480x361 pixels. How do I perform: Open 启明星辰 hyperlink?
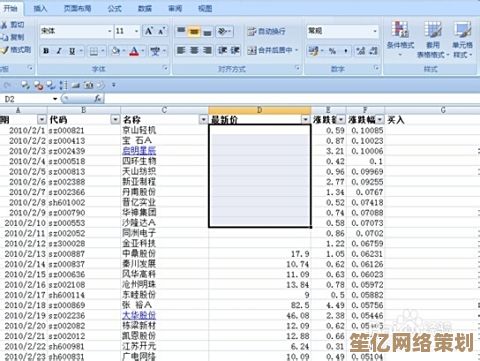[x=139, y=151]
